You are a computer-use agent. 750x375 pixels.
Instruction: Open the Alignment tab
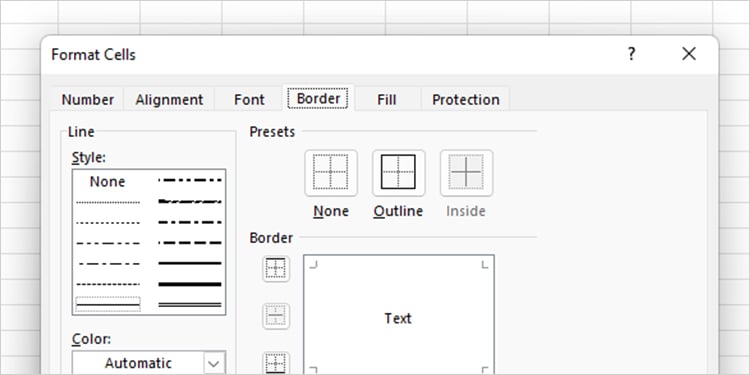tap(169, 99)
